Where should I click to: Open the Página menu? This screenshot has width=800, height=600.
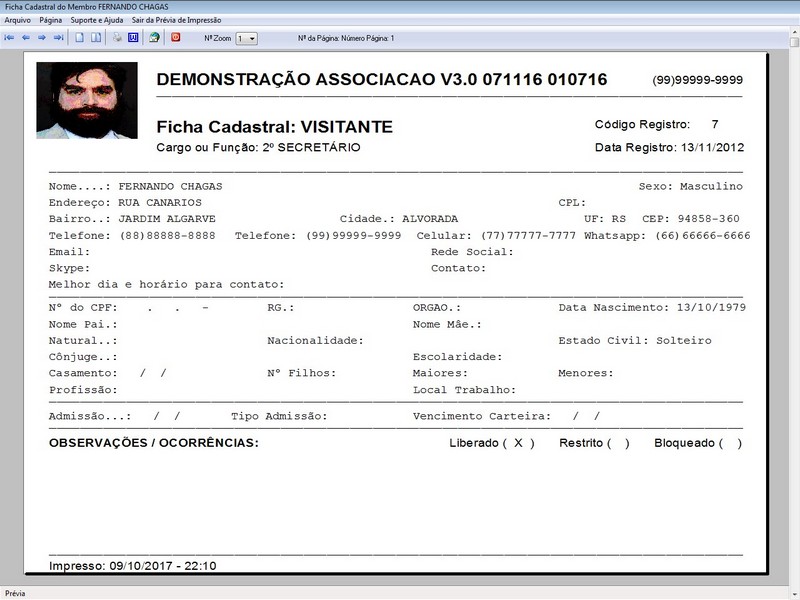pos(51,20)
